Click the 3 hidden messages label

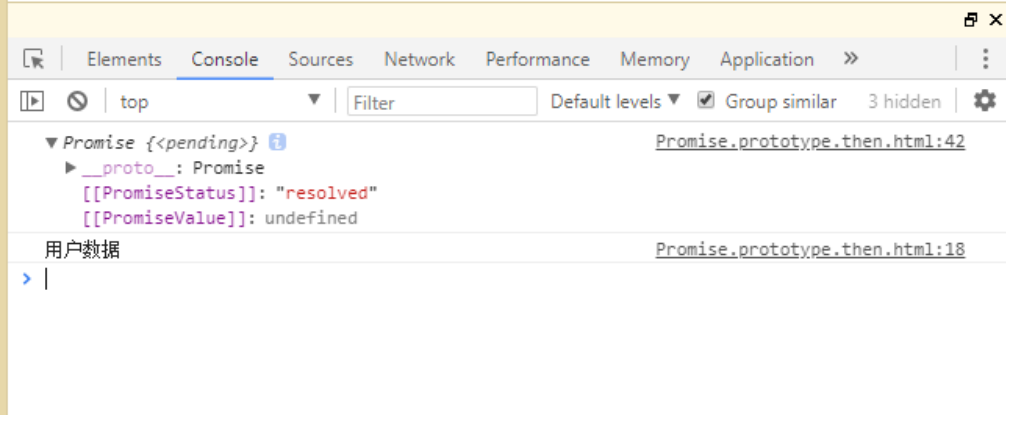pos(904,101)
